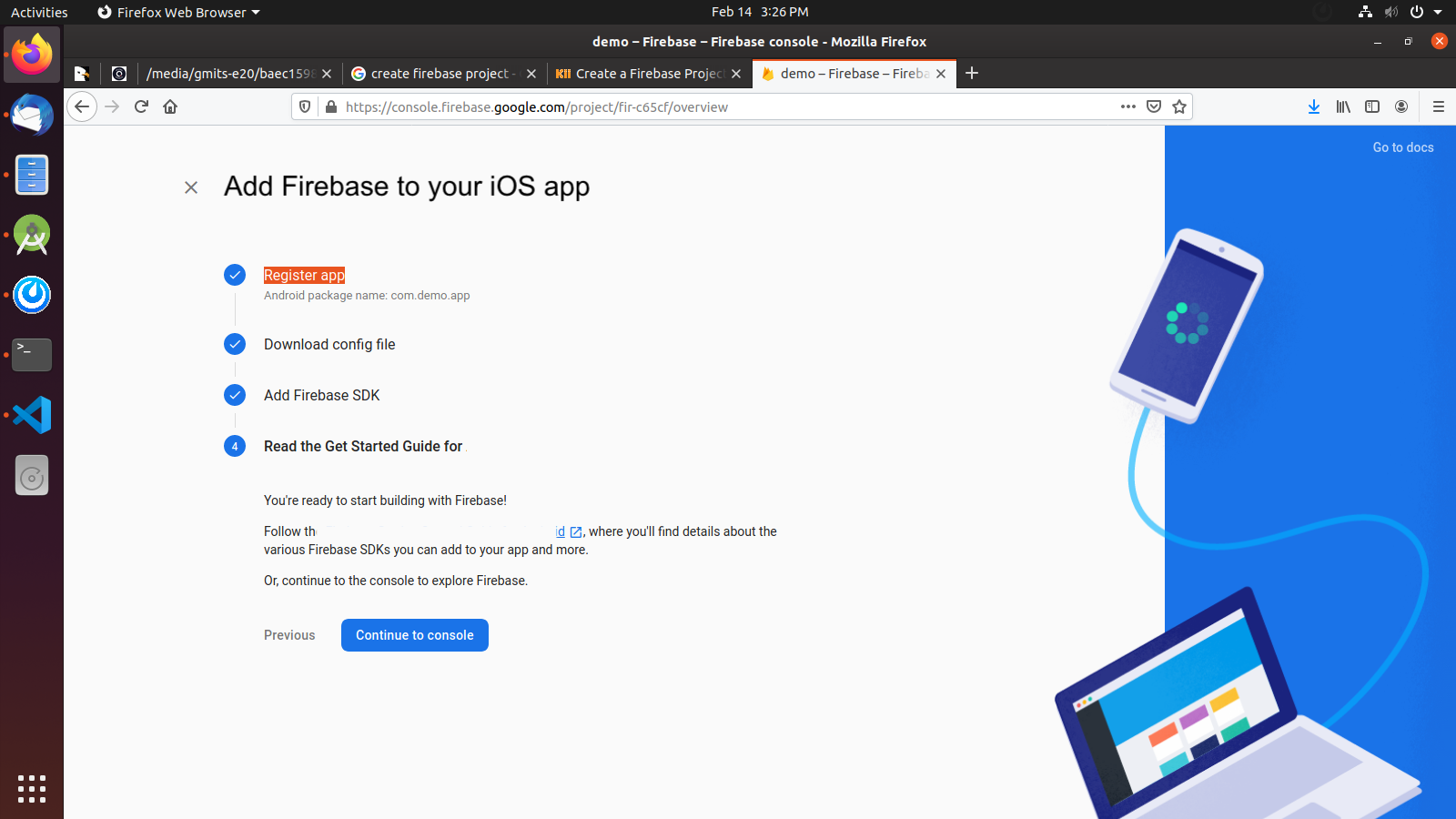Toggle the Firefox sidebar view
1456x819 pixels.
point(1372,106)
